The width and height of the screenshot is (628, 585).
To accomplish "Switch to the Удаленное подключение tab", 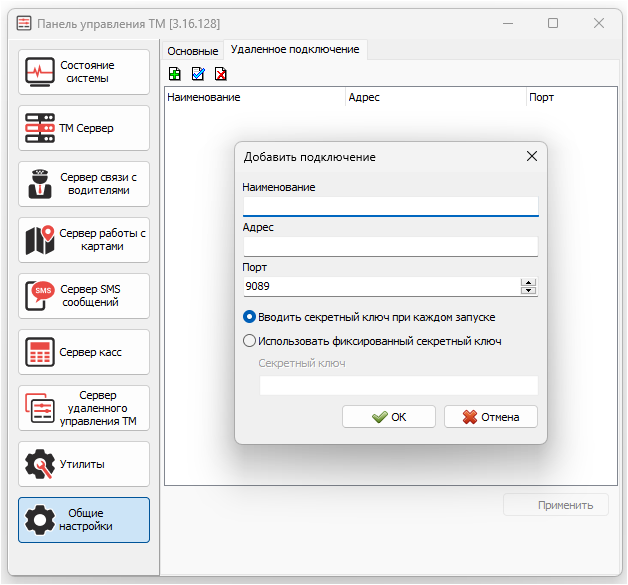I will pyautogui.click(x=295, y=49).
